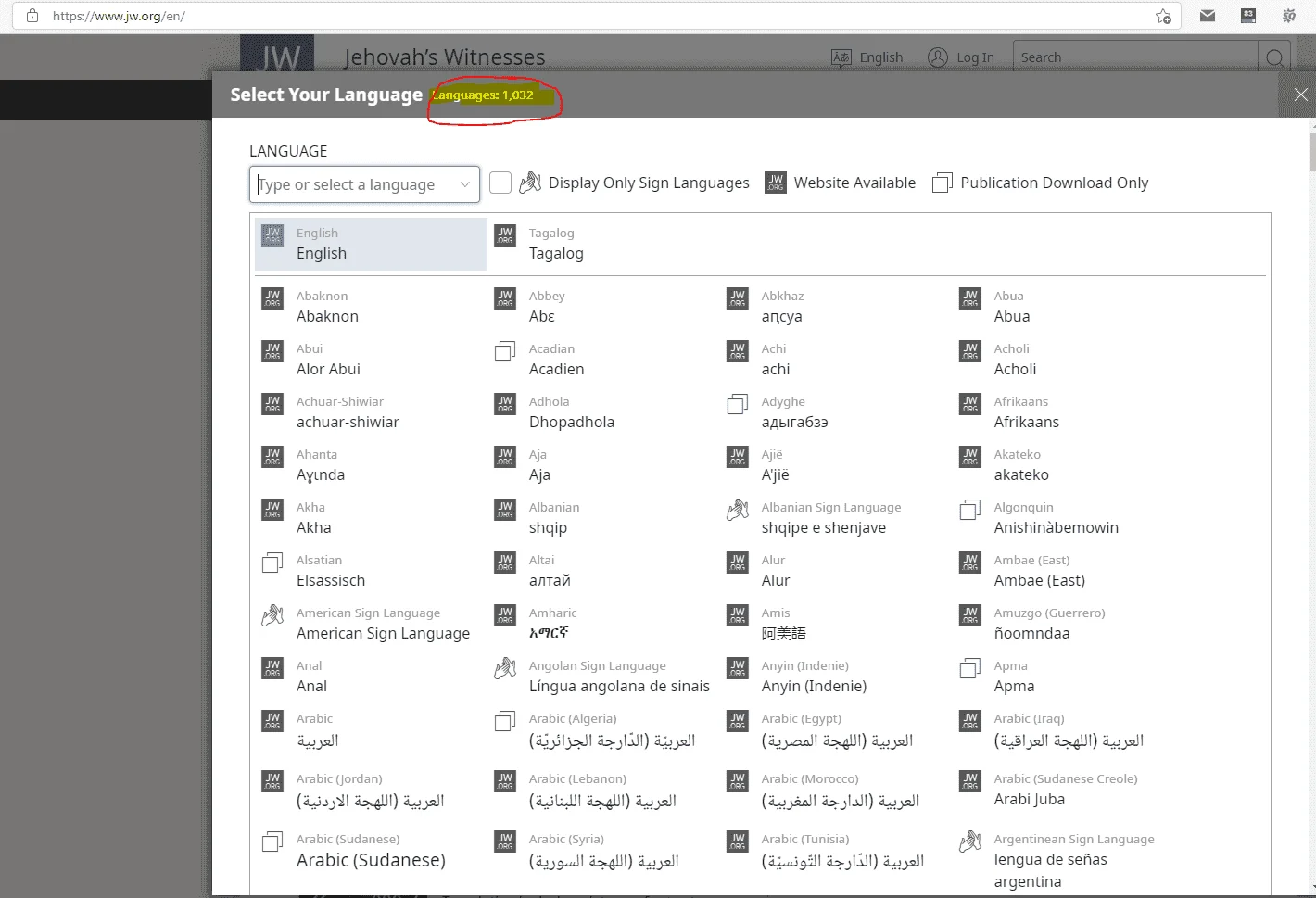Click the Languages: 1,032 count label

tap(483, 95)
